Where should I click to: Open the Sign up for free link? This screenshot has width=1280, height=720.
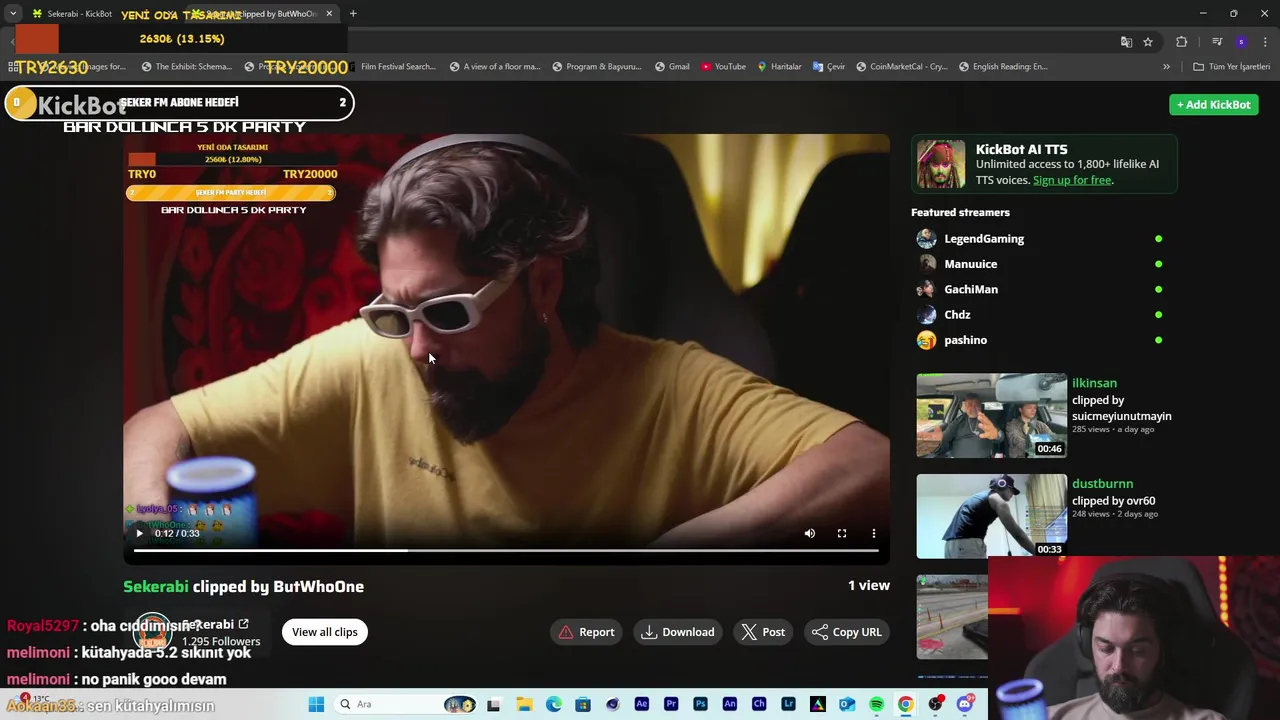coord(1072,180)
